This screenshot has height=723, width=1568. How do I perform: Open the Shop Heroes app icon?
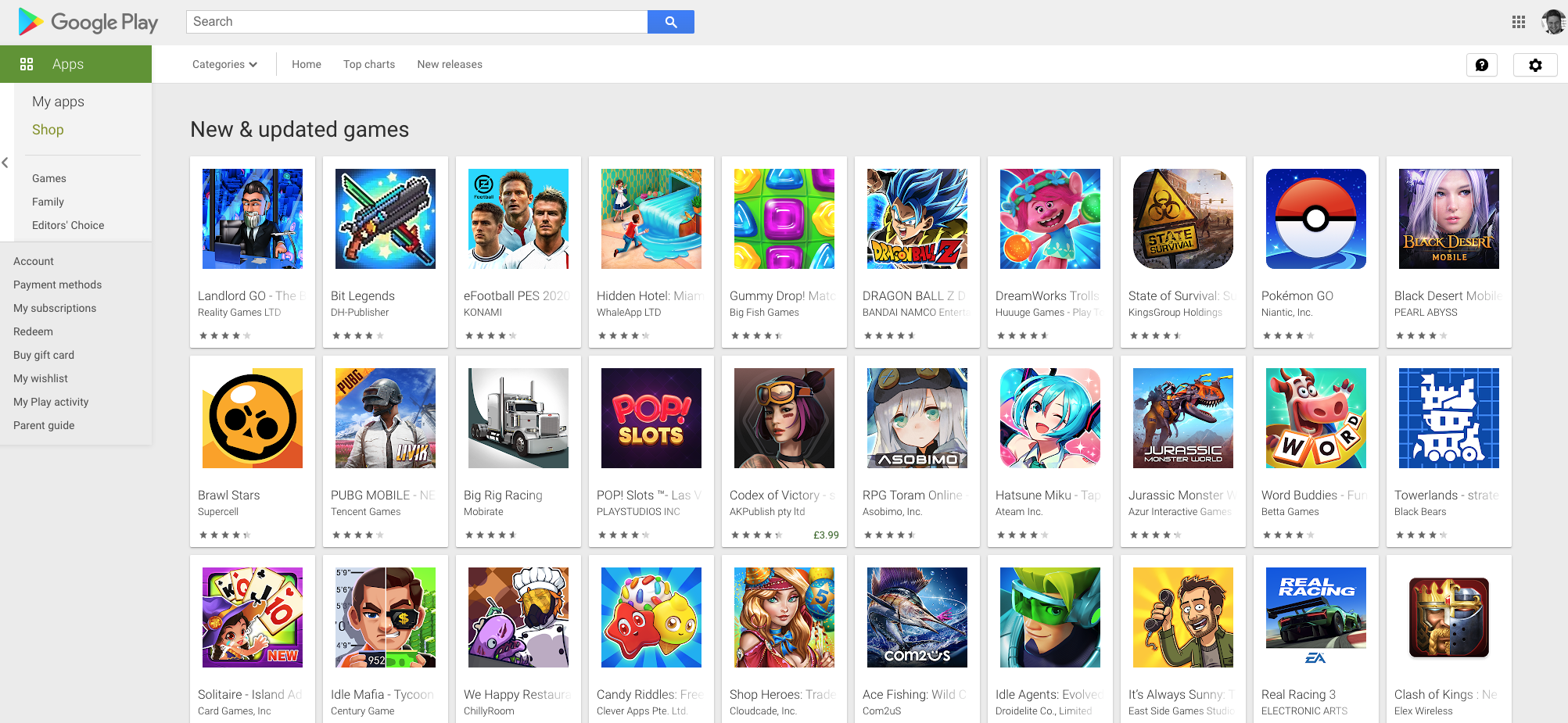(784, 617)
